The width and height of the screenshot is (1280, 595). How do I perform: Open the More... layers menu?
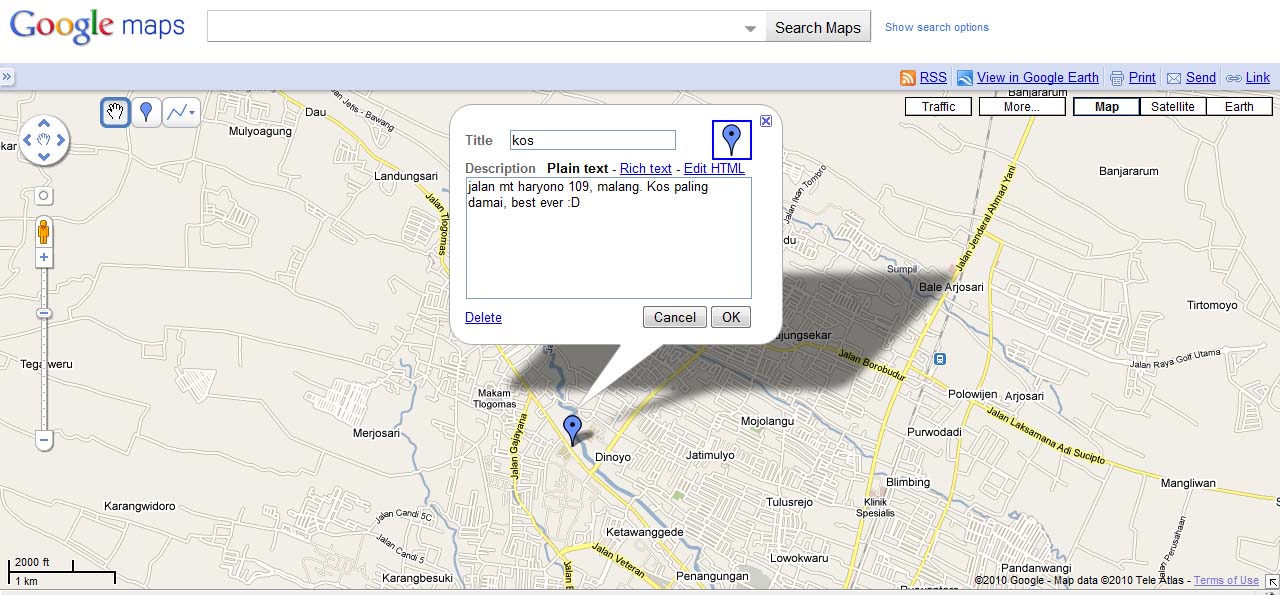click(1022, 107)
